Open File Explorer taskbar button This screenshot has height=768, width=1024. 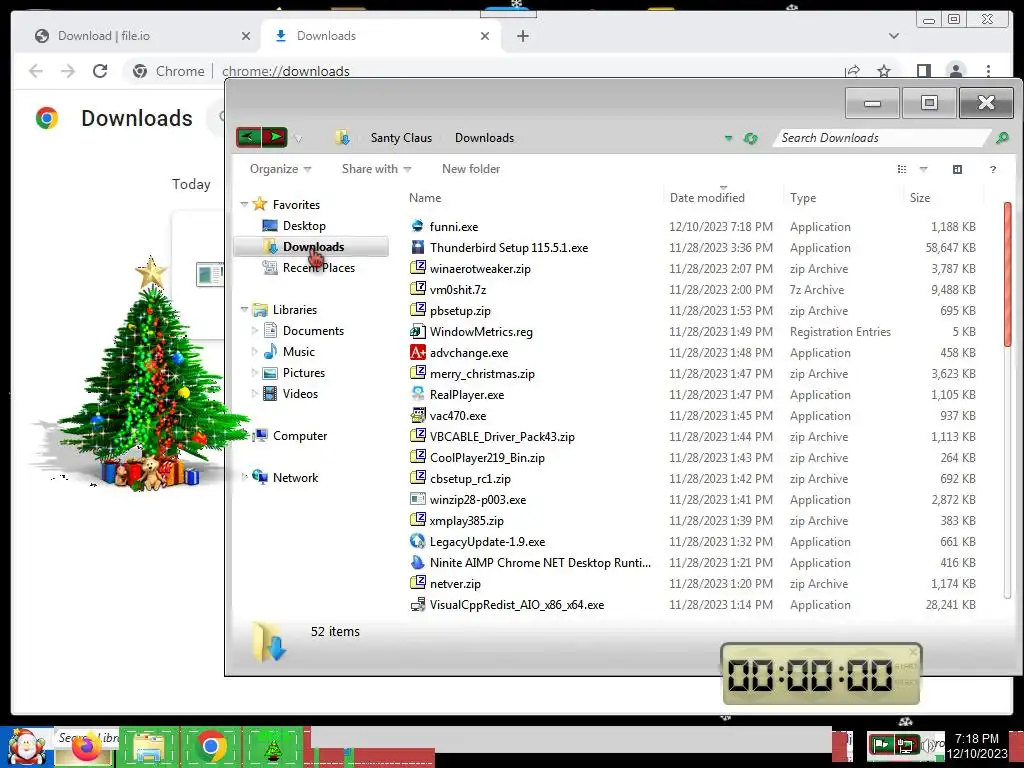pos(148,746)
